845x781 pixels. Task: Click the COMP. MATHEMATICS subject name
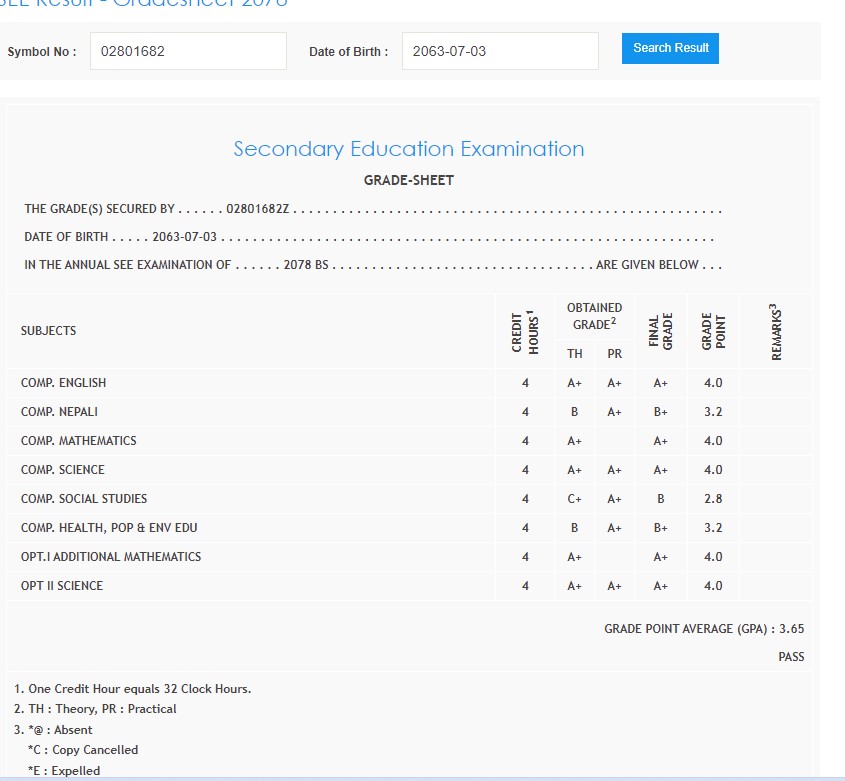click(78, 441)
